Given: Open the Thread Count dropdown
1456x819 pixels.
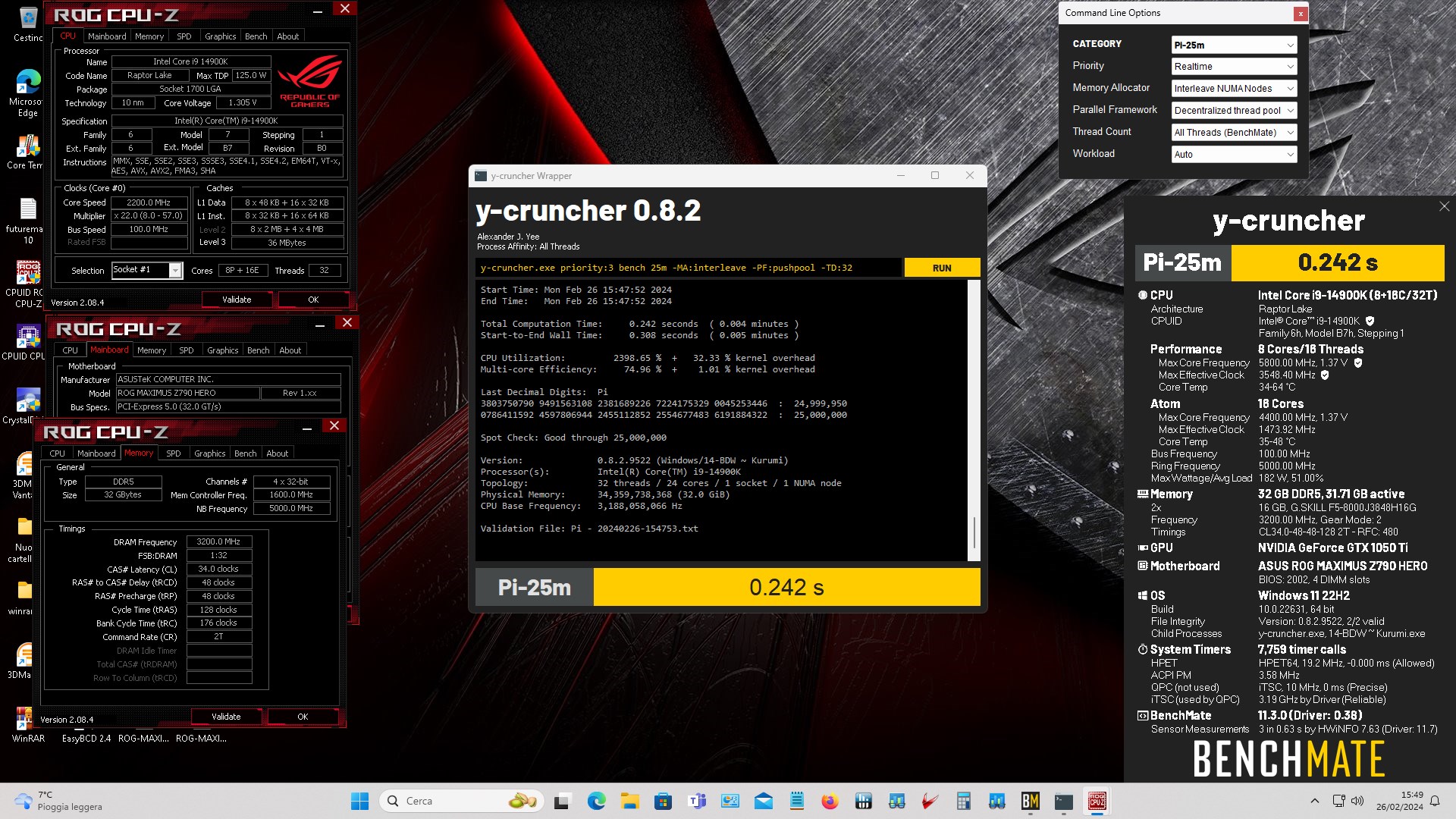Looking at the screenshot, I should pyautogui.click(x=1234, y=133).
